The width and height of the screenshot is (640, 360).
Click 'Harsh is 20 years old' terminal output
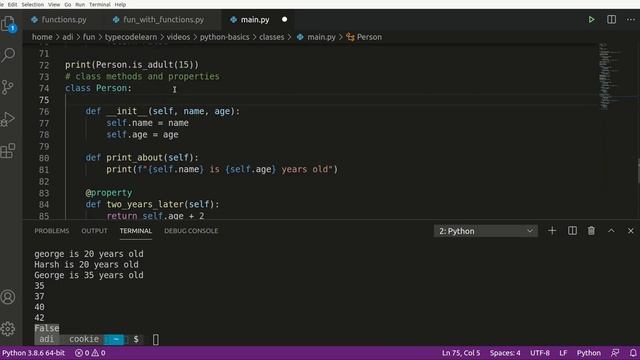(x=86, y=264)
